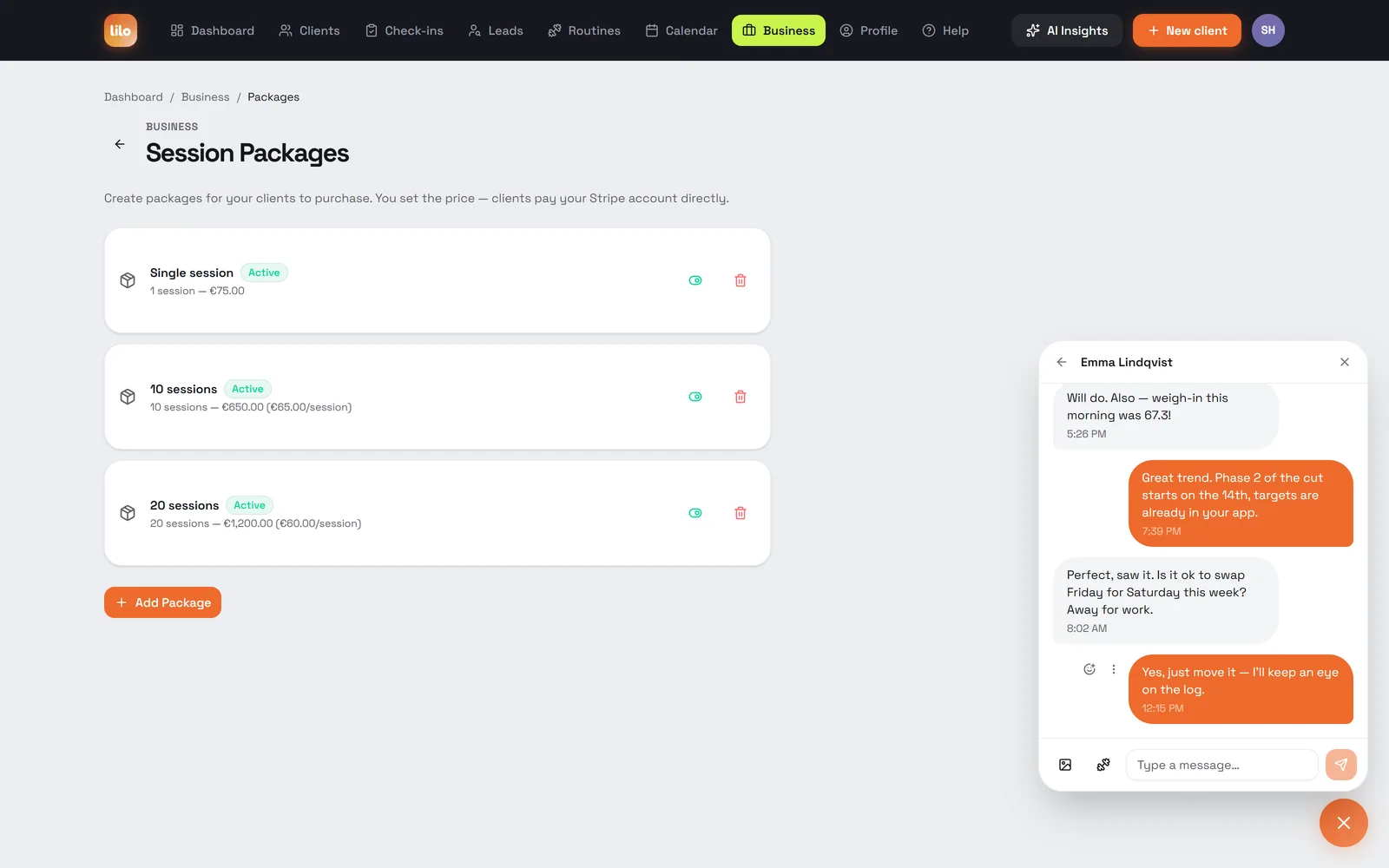Open the Dashboard nav tab
Screen dimensions: 1389x868
click(x=213, y=30)
